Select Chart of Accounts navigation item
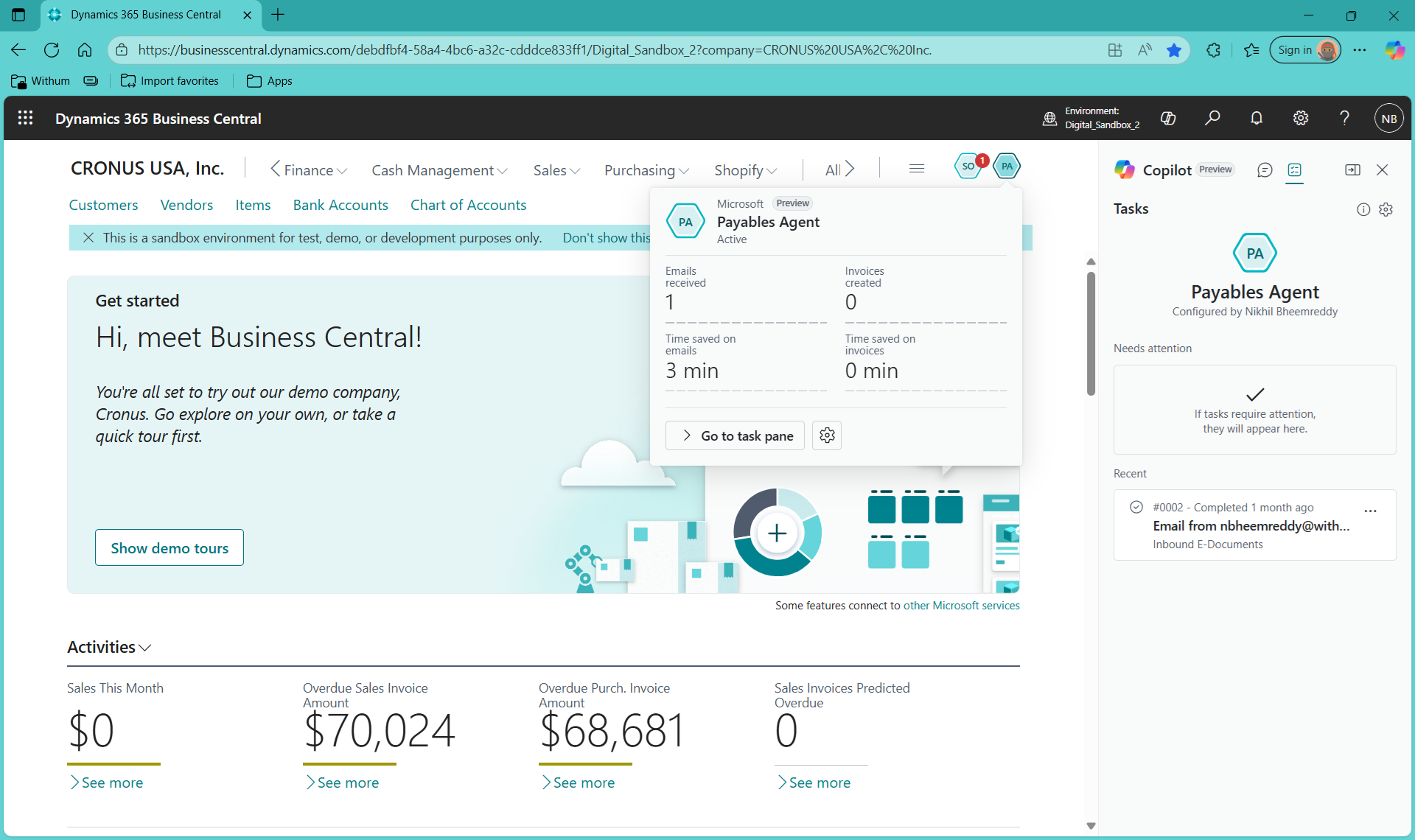This screenshot has height=840, width=1415. tap(468, 205)
